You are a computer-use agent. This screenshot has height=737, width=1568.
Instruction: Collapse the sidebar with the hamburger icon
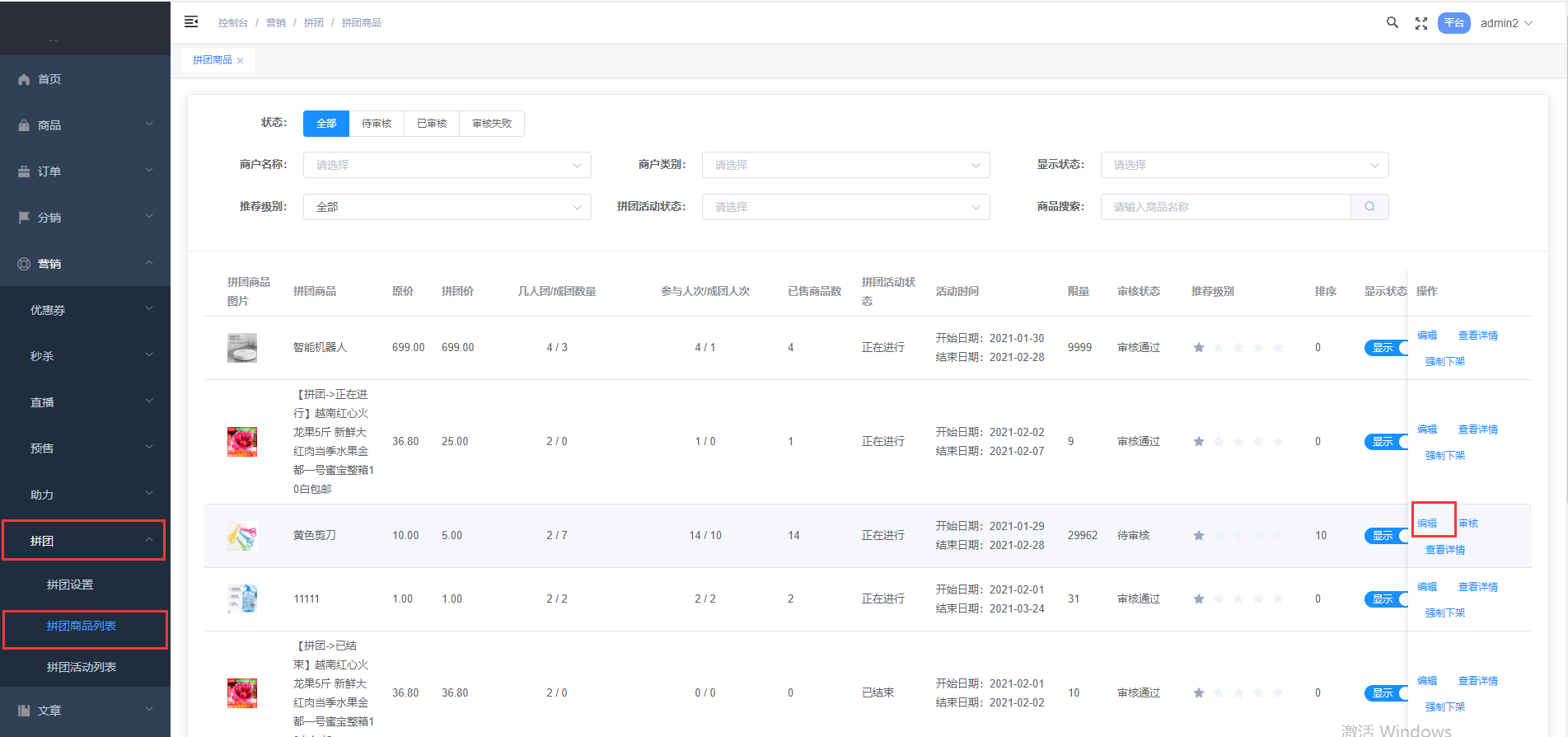pyautogui.click(x=191, y=22)
